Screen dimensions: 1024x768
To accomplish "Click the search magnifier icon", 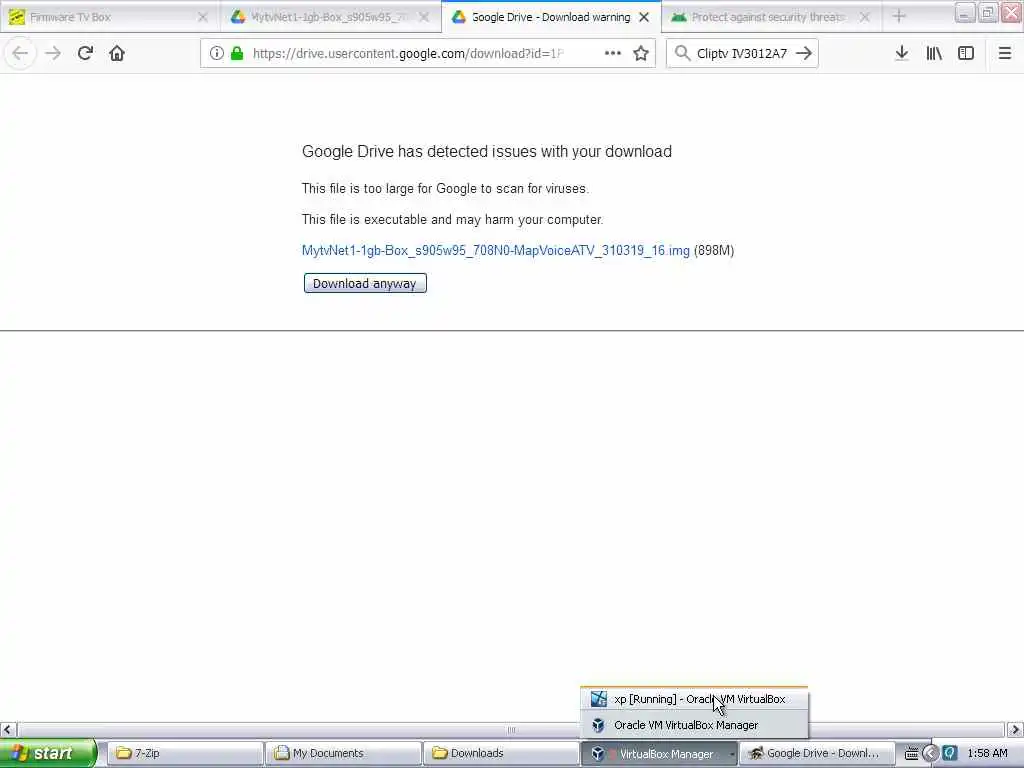I will pos(682,53).
